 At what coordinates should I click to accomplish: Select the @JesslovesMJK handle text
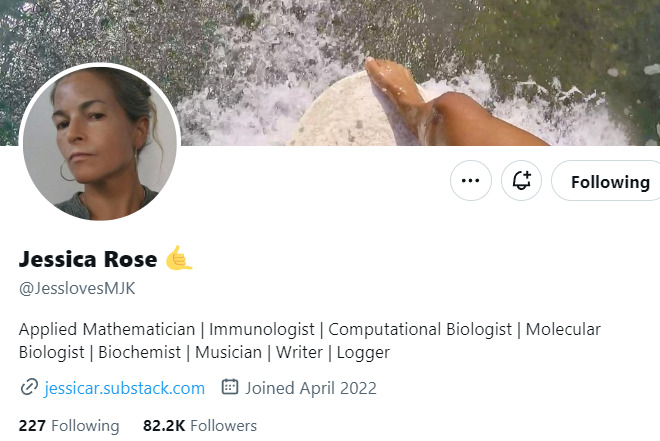pos(77,289)
